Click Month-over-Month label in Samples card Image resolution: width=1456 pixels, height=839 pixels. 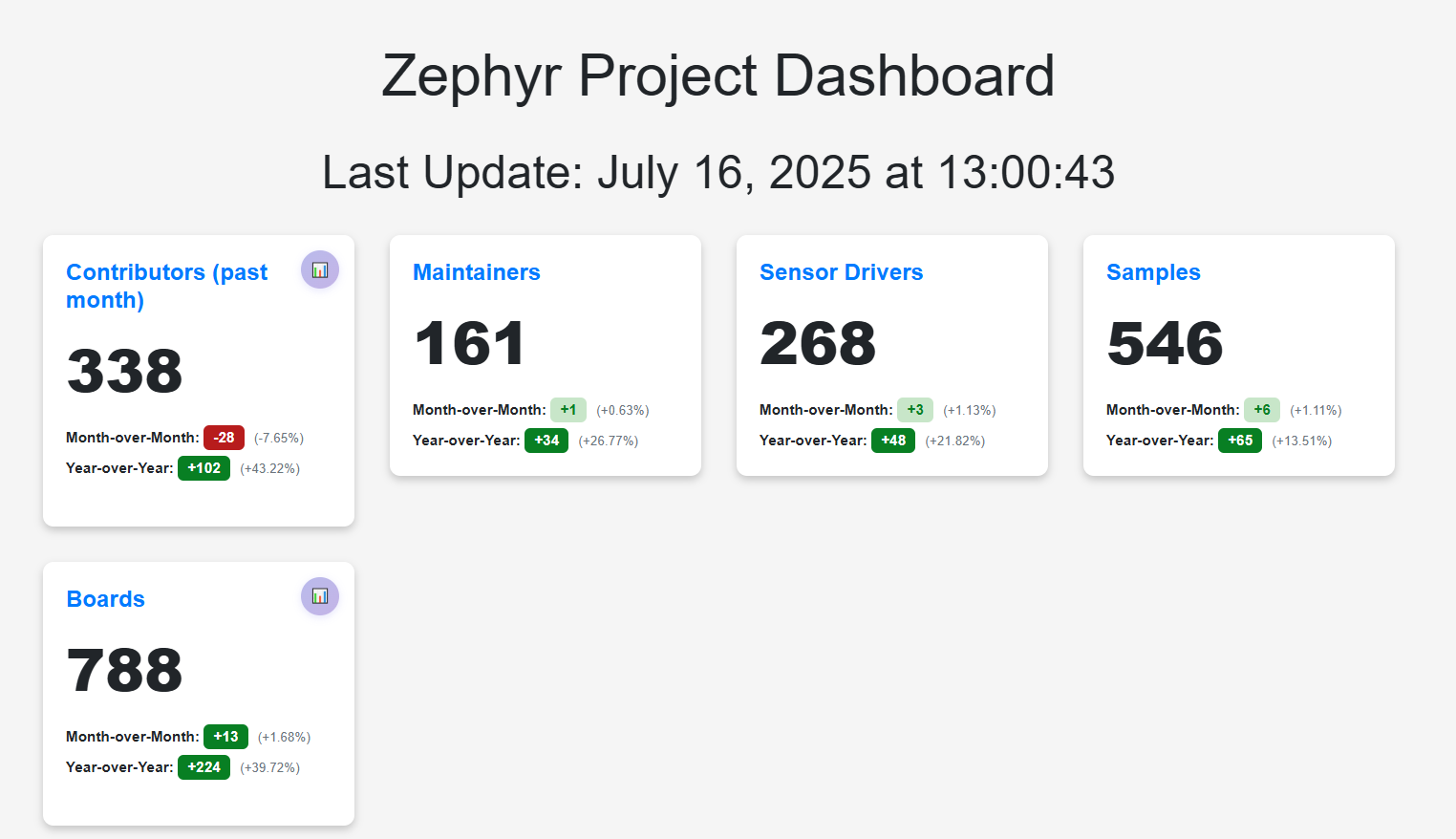[x=1173, y=410]
